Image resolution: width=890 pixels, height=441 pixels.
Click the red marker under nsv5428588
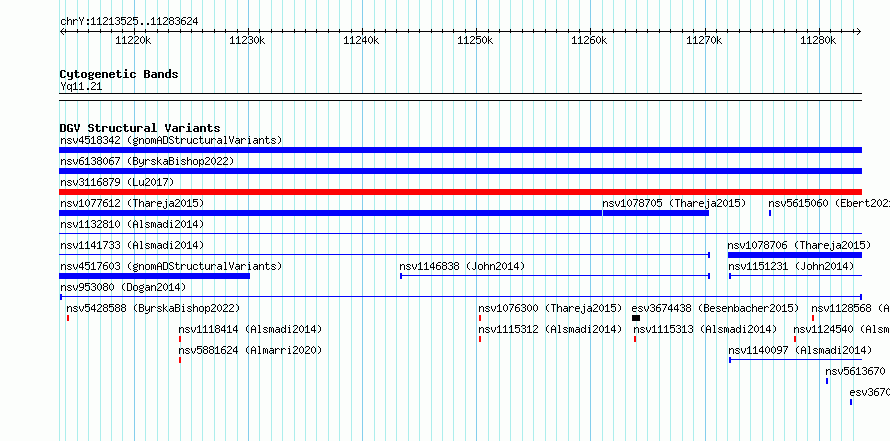[68, 318]
